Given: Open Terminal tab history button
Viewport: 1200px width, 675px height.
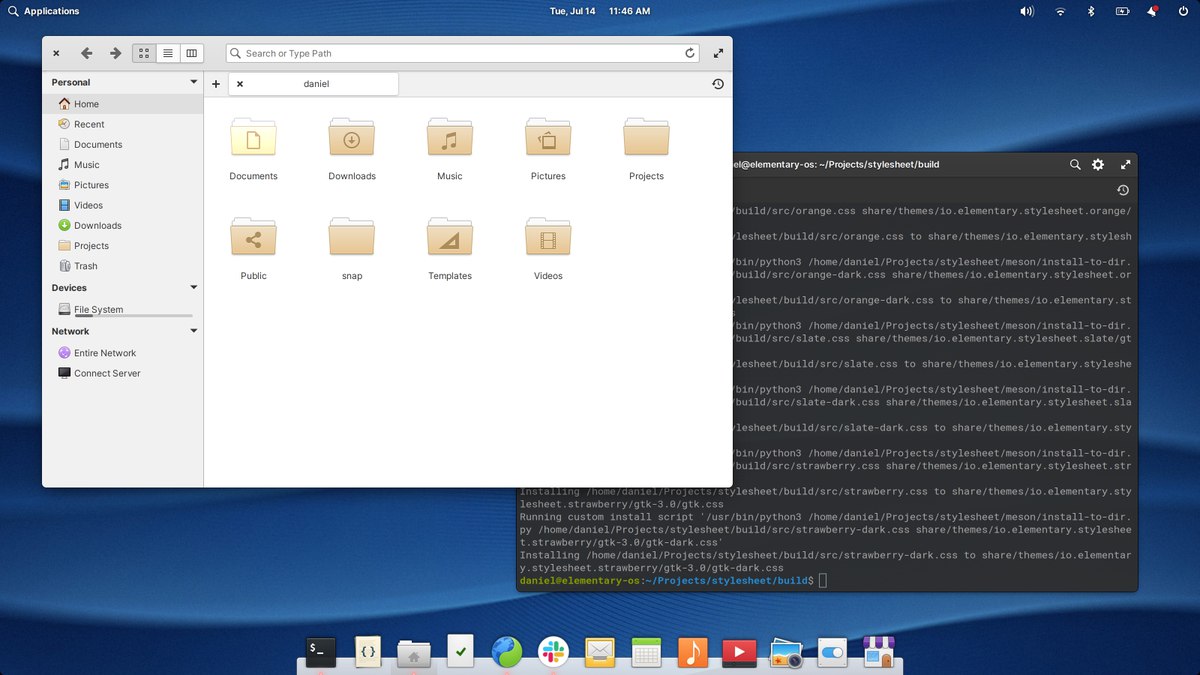Looking at the screenshot, I should pos(1123,190).
